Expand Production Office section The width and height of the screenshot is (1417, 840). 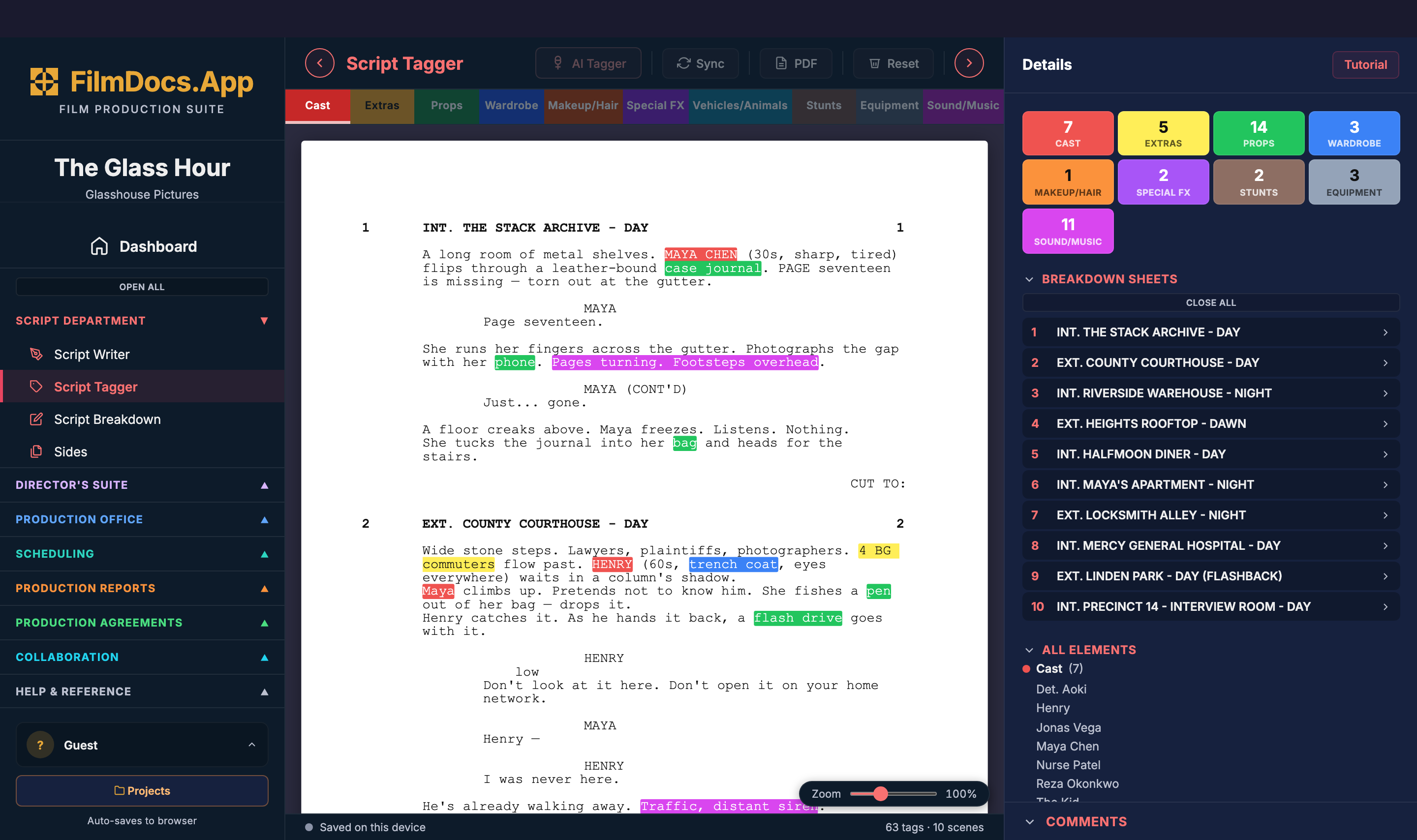(x=142, y=520)
